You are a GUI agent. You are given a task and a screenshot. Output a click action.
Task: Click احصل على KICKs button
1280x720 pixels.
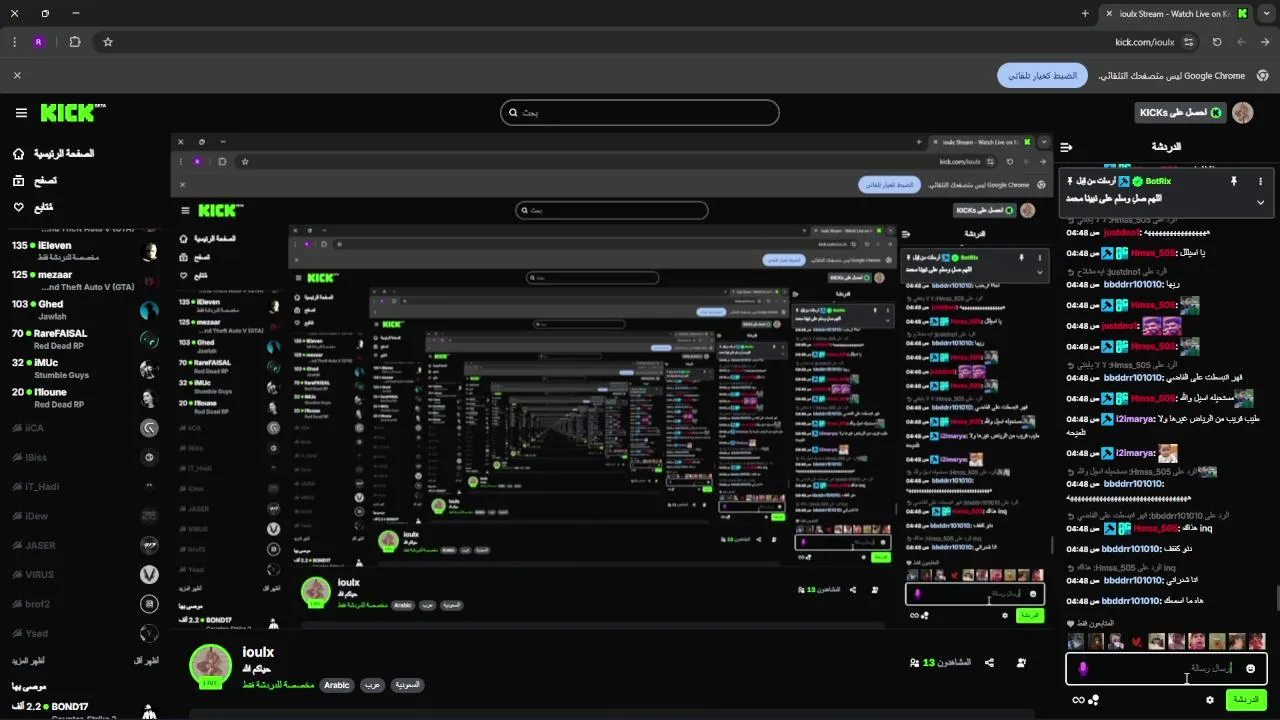(1180, 113)
